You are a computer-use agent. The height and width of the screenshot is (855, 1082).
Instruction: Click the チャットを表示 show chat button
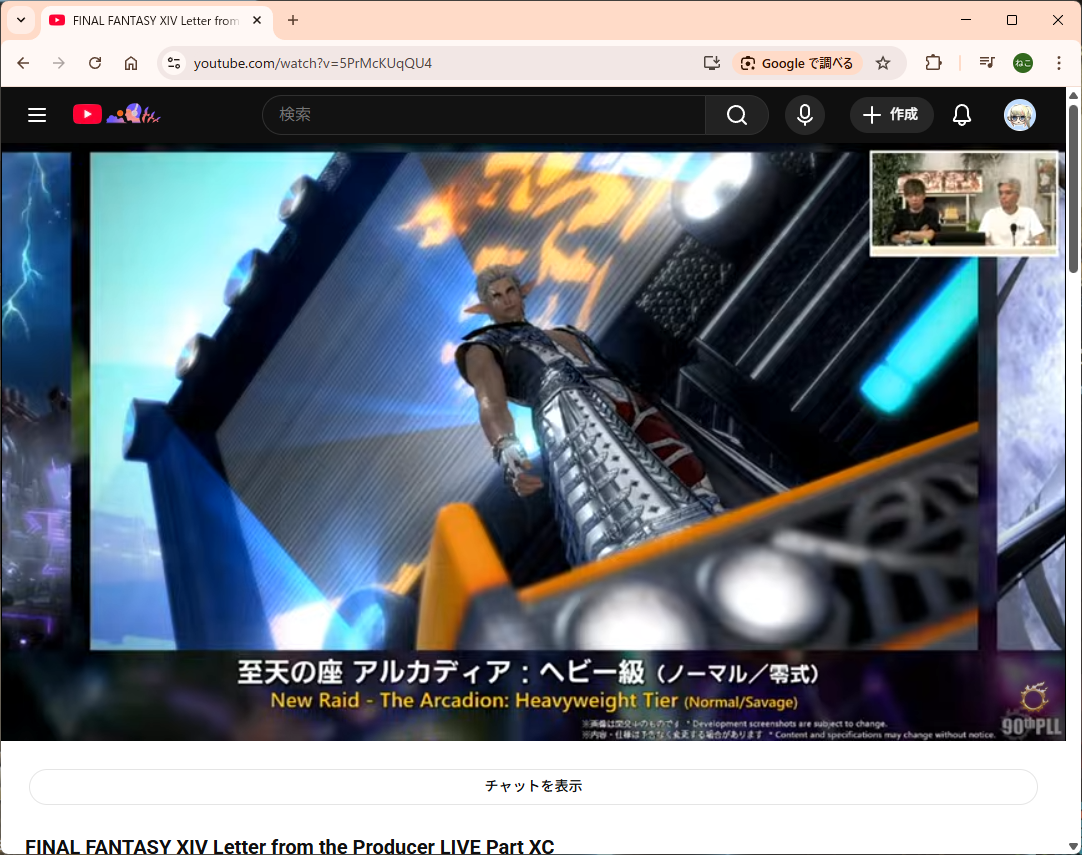click(x=533, y=786)
